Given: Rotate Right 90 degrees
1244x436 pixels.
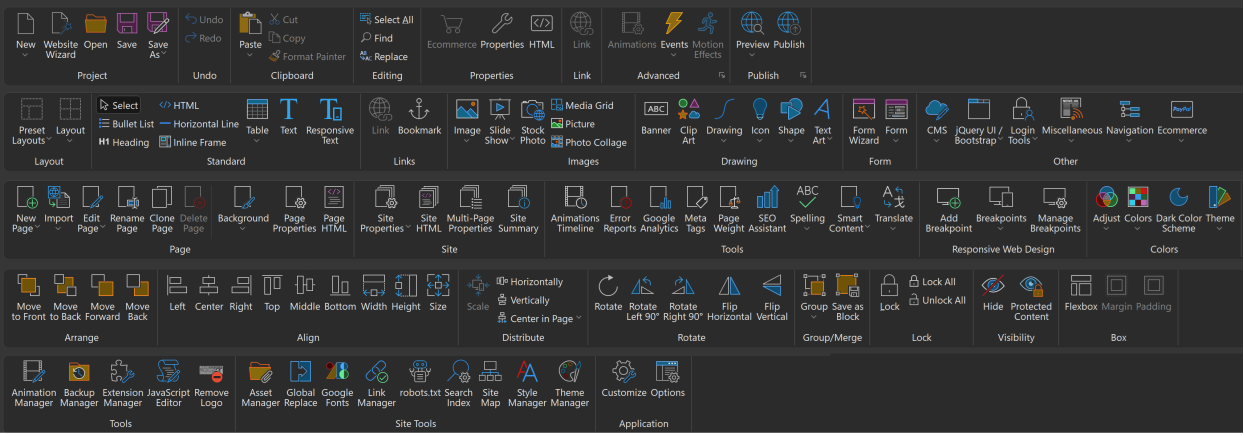Looking at the screenshot, I should point(683,297).
